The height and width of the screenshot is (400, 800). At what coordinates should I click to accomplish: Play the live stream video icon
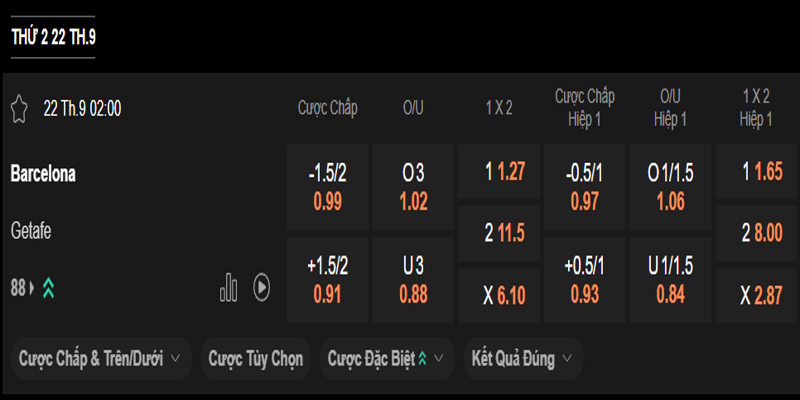(261, 288)
